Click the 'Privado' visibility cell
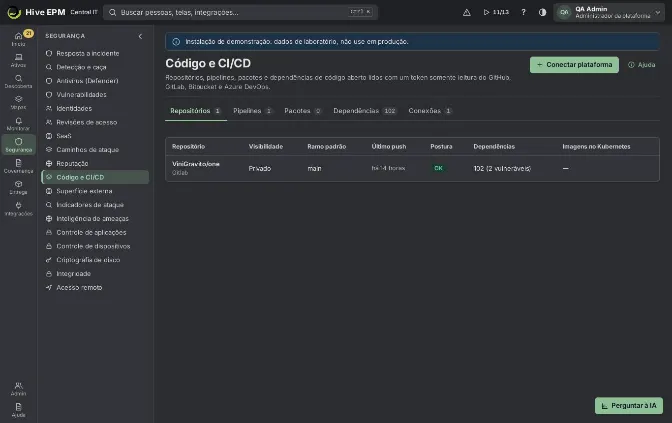This screenshot has width=672, height=423. [x=260, y=168]
